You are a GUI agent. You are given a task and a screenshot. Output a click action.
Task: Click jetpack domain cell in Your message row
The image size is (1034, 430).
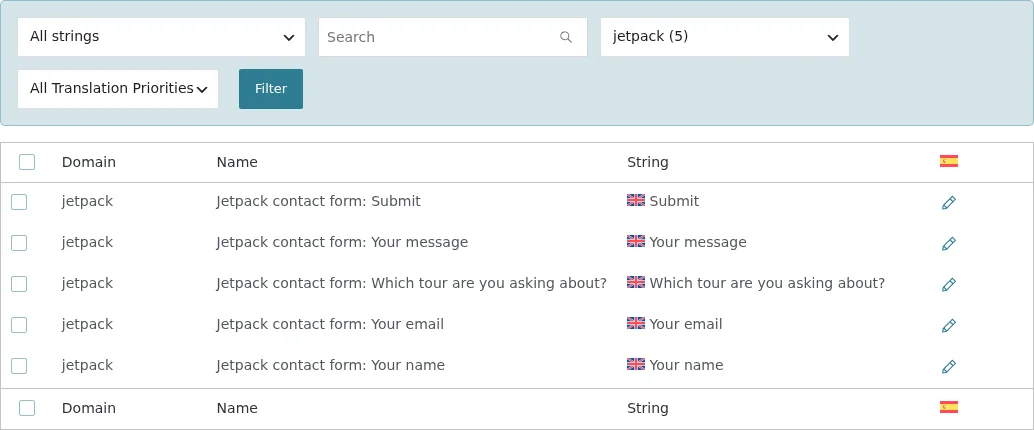(87, 242)
